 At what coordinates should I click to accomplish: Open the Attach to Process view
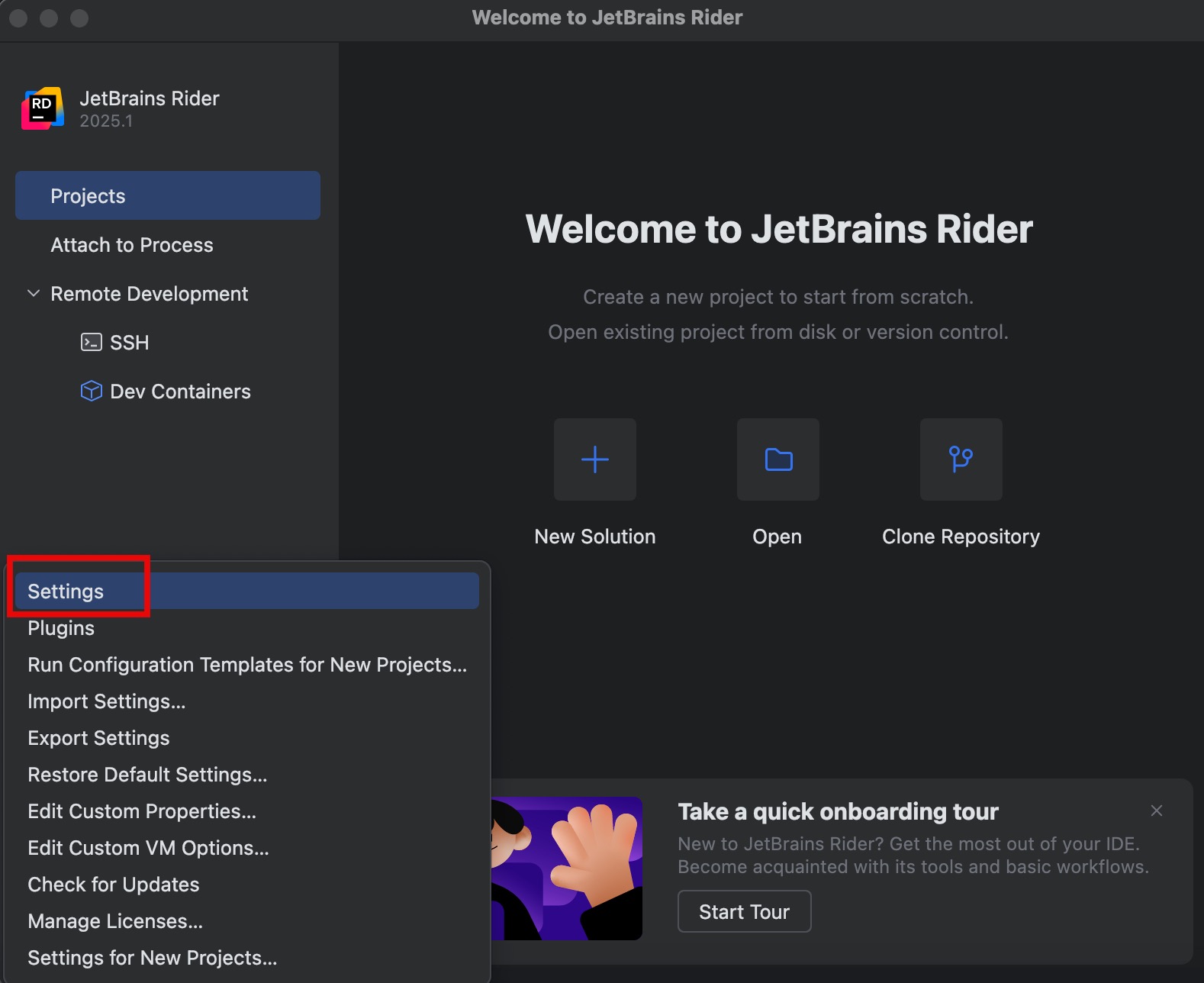coord(132,245)
